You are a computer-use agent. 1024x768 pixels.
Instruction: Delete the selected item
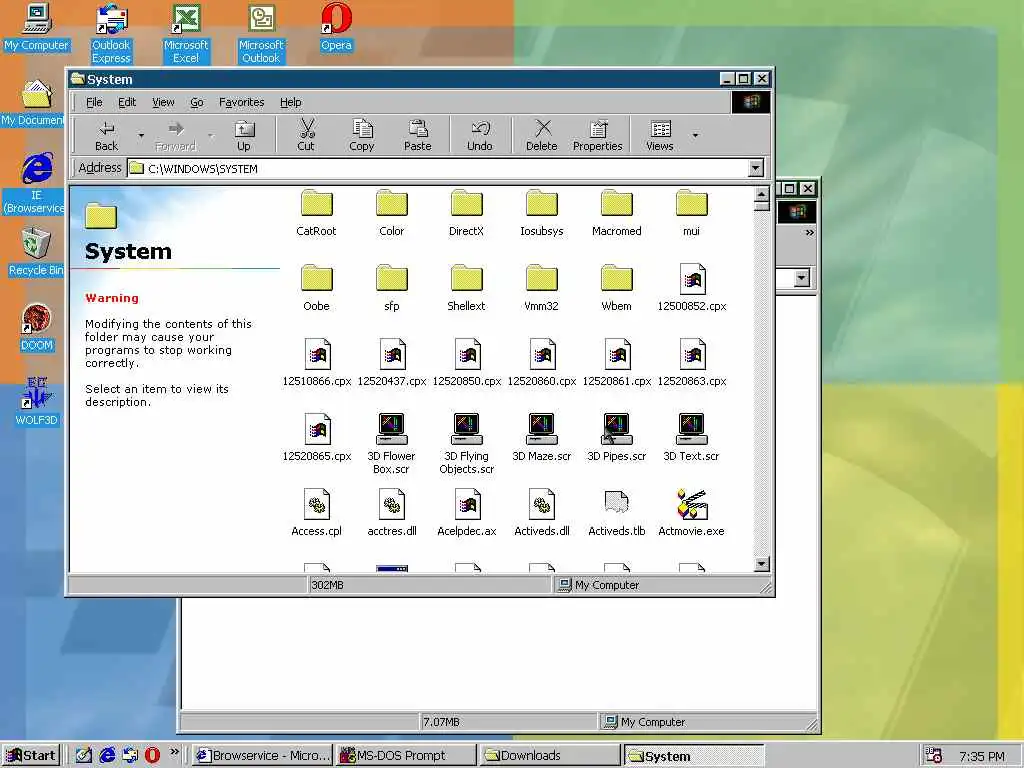[x=541, y=136]
